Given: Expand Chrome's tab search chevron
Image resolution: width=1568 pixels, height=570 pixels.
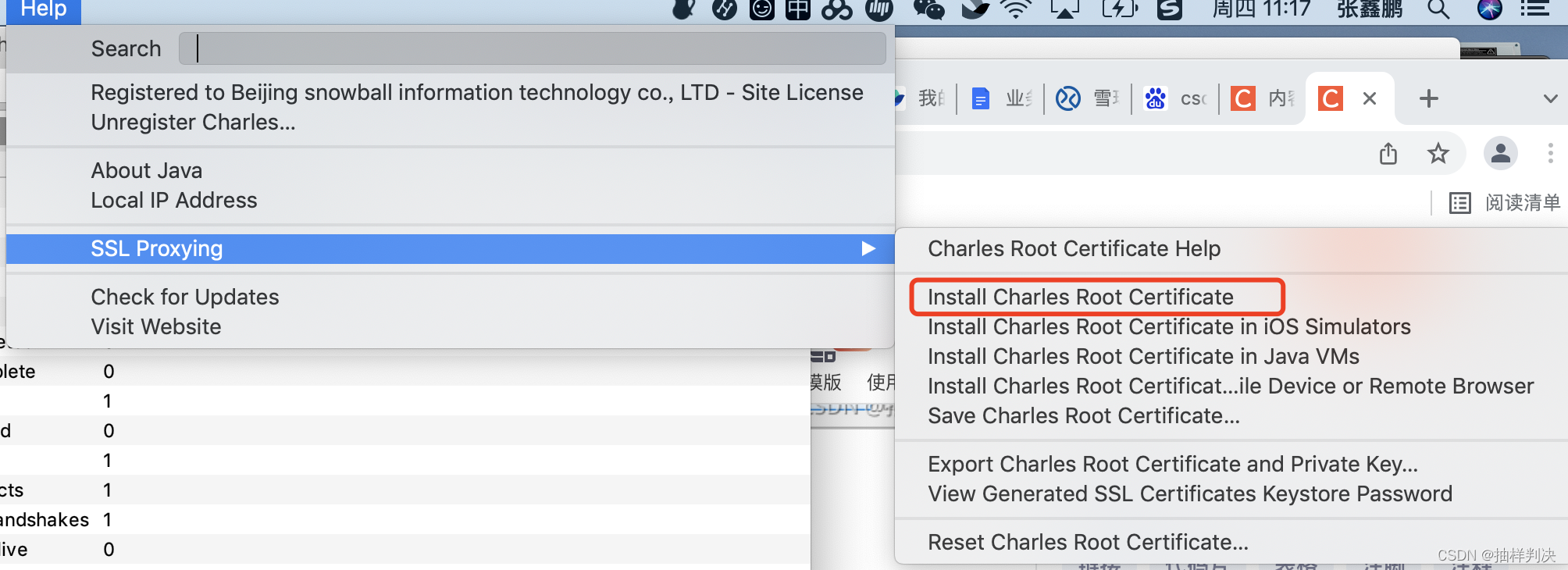Looking at the screenshot, I should [x=1550, y=99].
